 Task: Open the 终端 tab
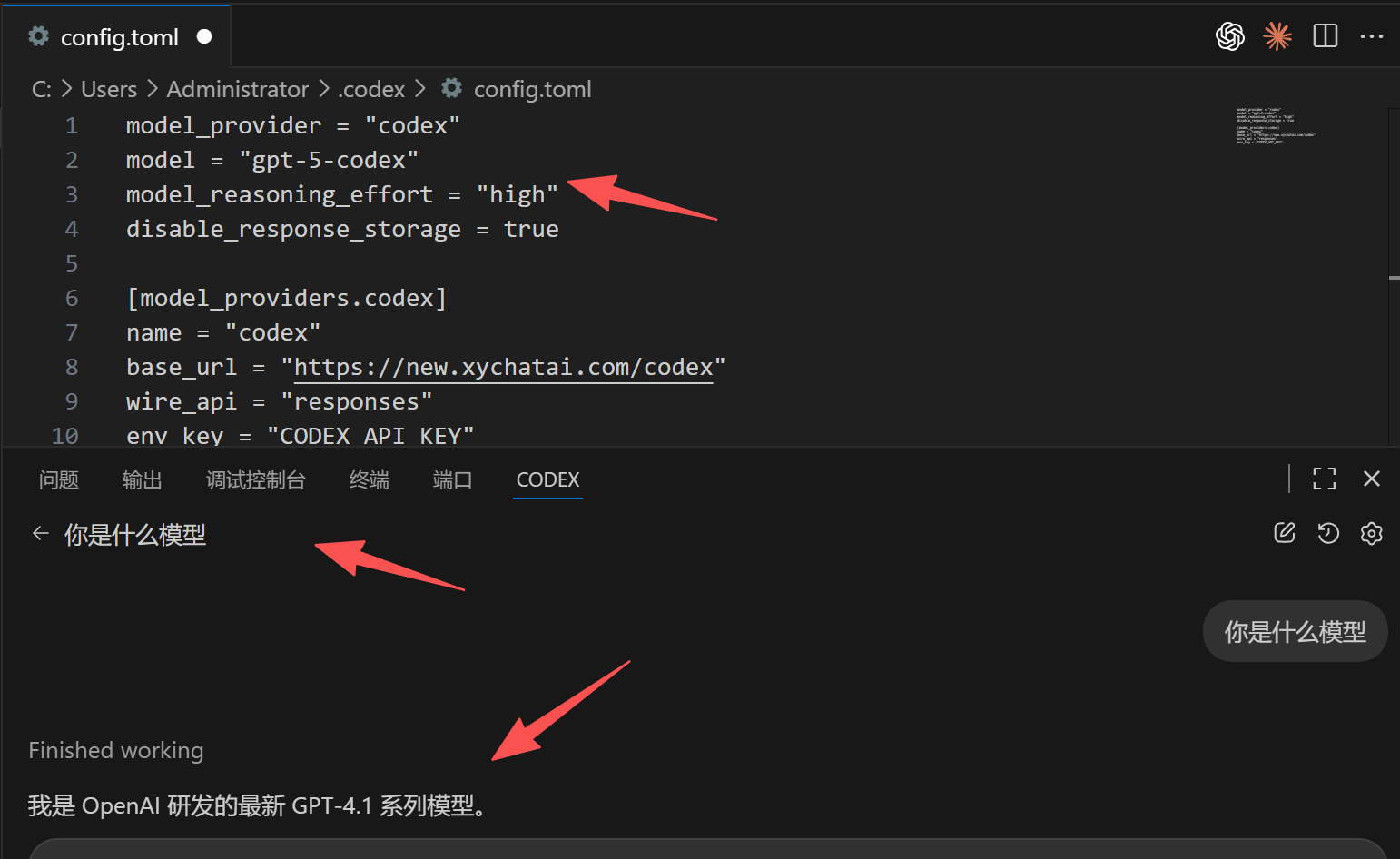coord(370,479)
